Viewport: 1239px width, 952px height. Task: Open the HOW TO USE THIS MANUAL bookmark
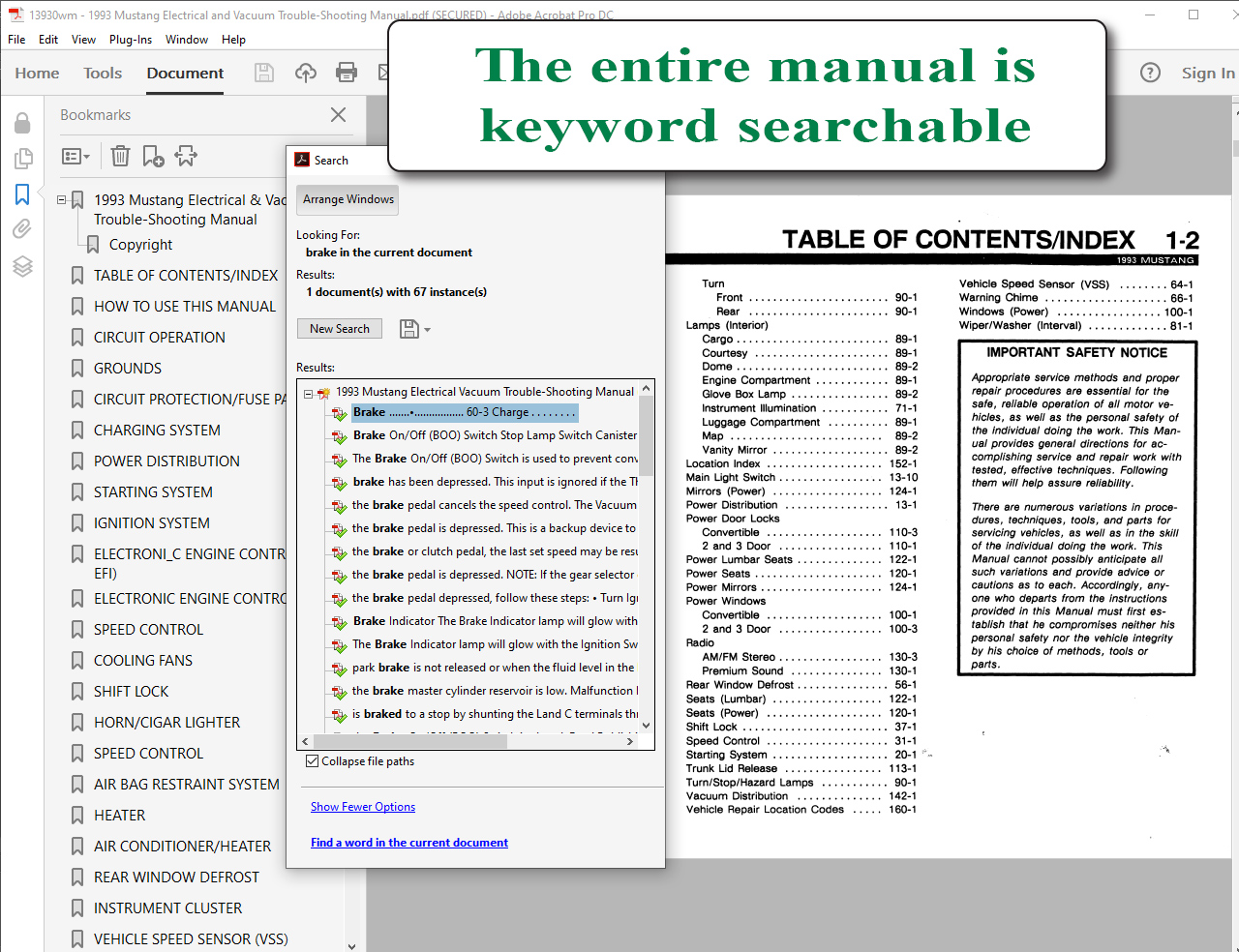(x=185, y=307)
